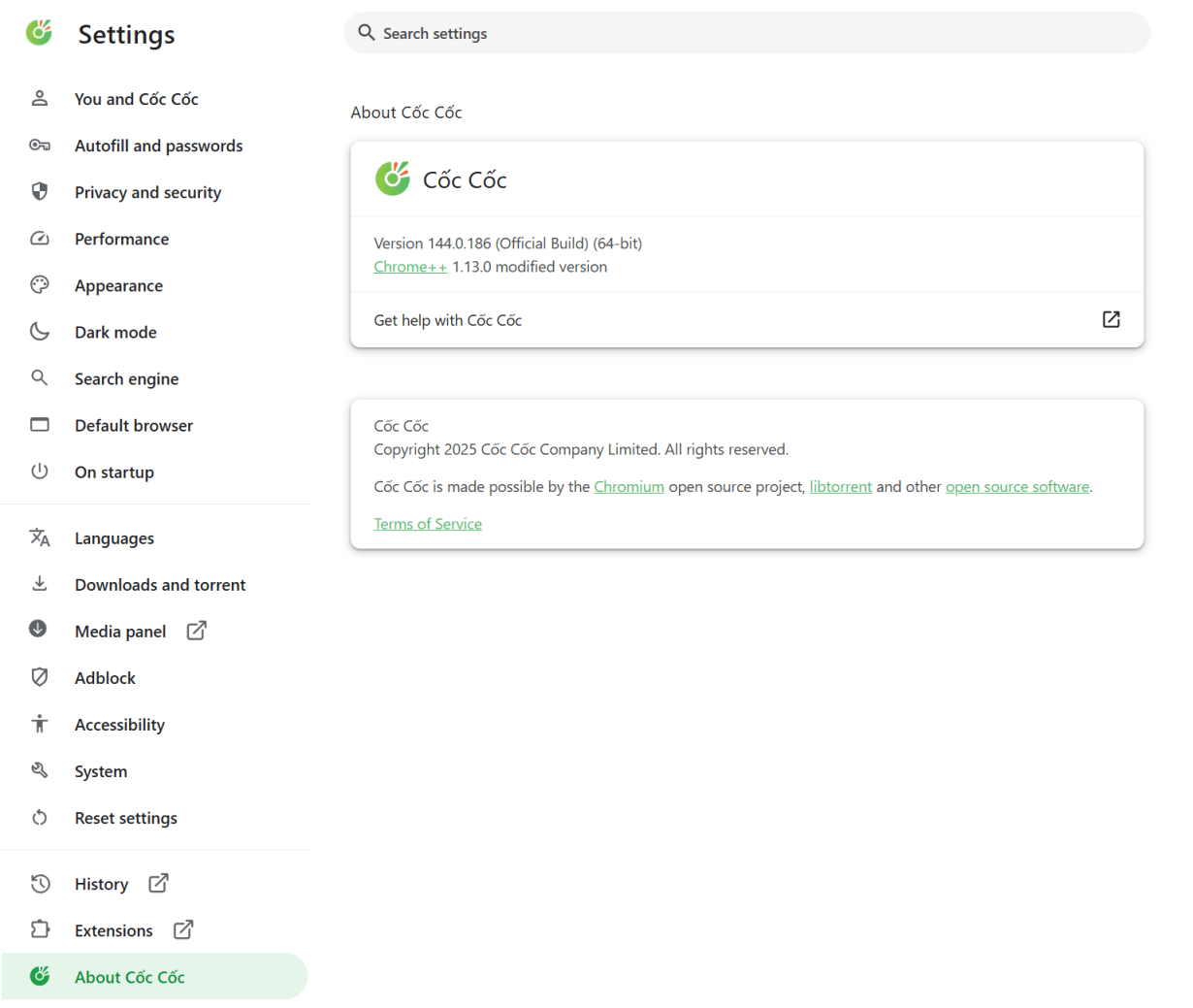
Task: Click the Cốc Cốc logo beside Settings title
Action: [39, 33]
